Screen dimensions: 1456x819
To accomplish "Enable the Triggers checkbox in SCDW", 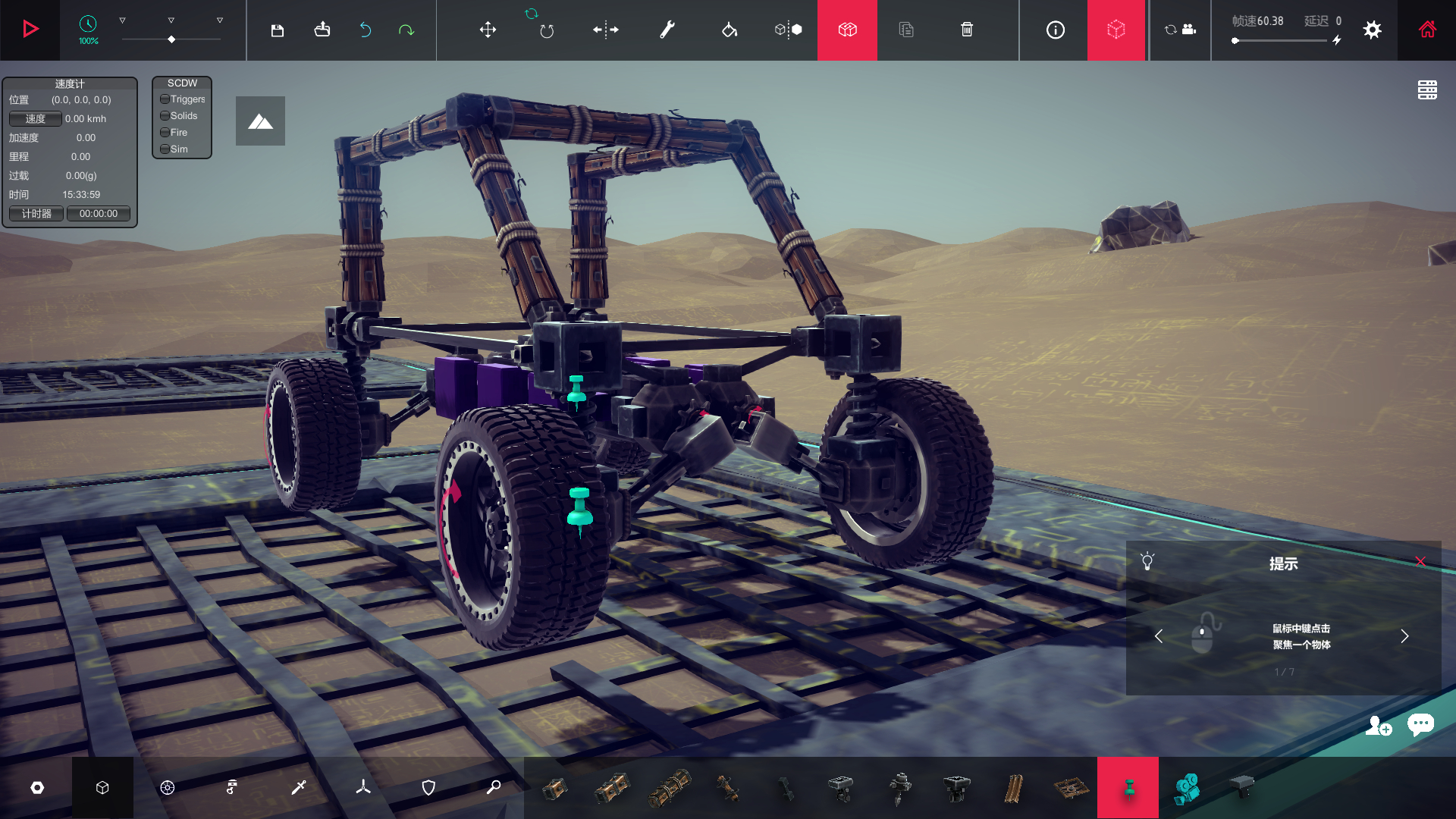I will coord(165,99).
